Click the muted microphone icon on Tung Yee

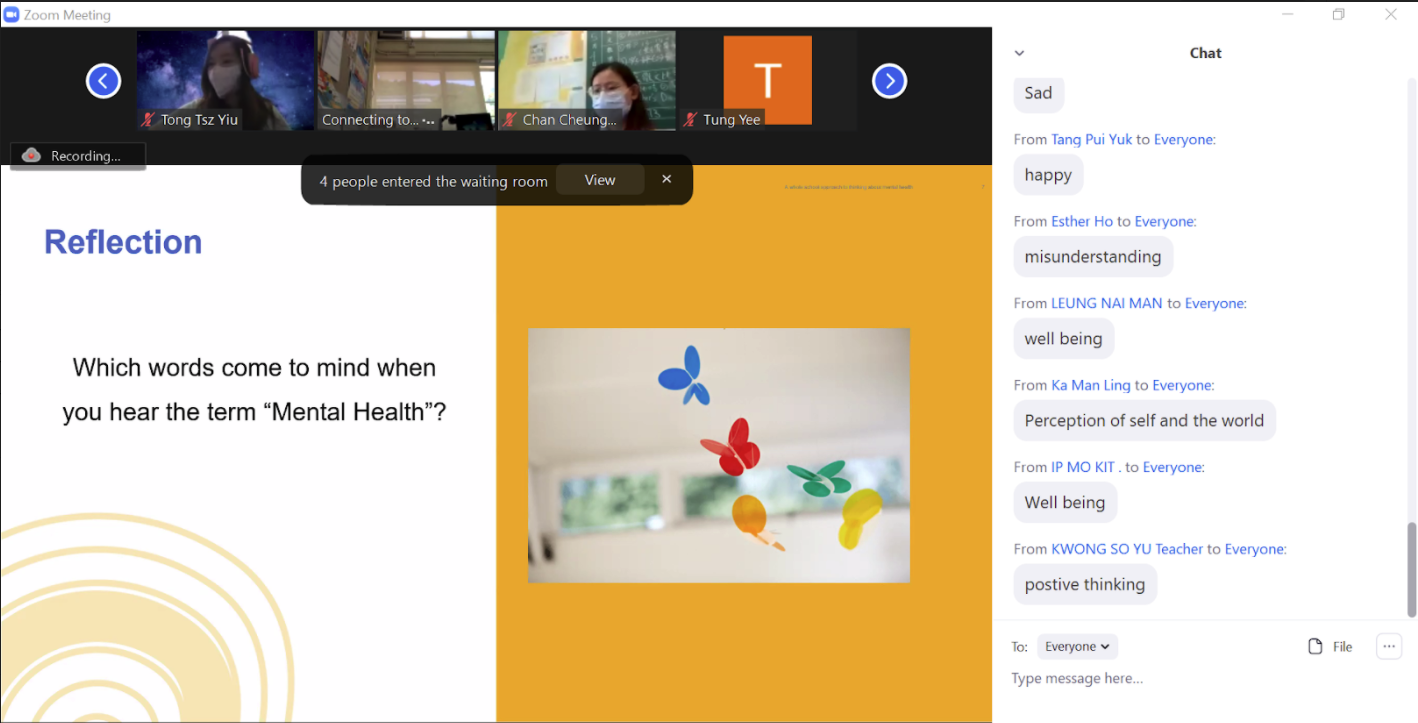(x=690, y=119)
